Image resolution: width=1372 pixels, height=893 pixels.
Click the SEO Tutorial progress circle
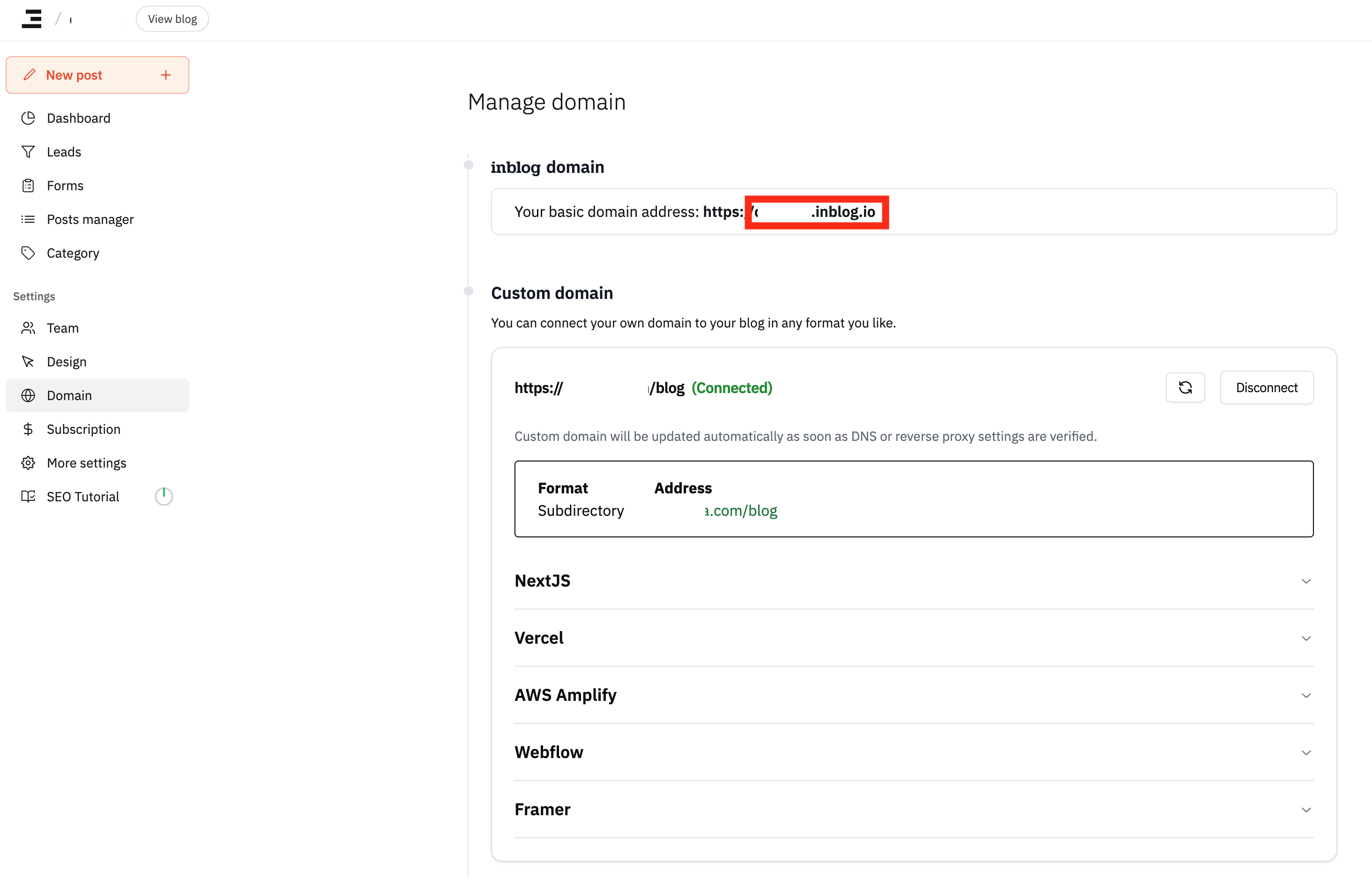click(x=164, y=496)
